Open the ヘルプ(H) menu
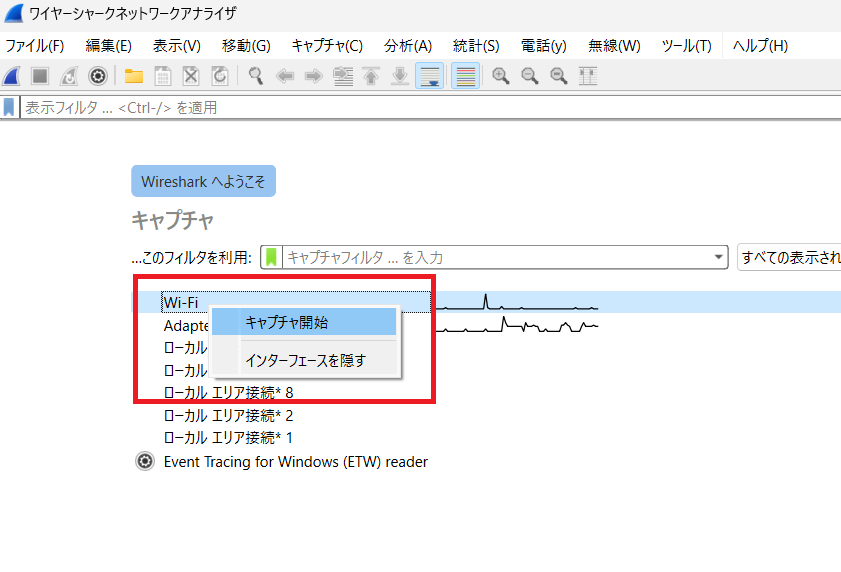 760,46
